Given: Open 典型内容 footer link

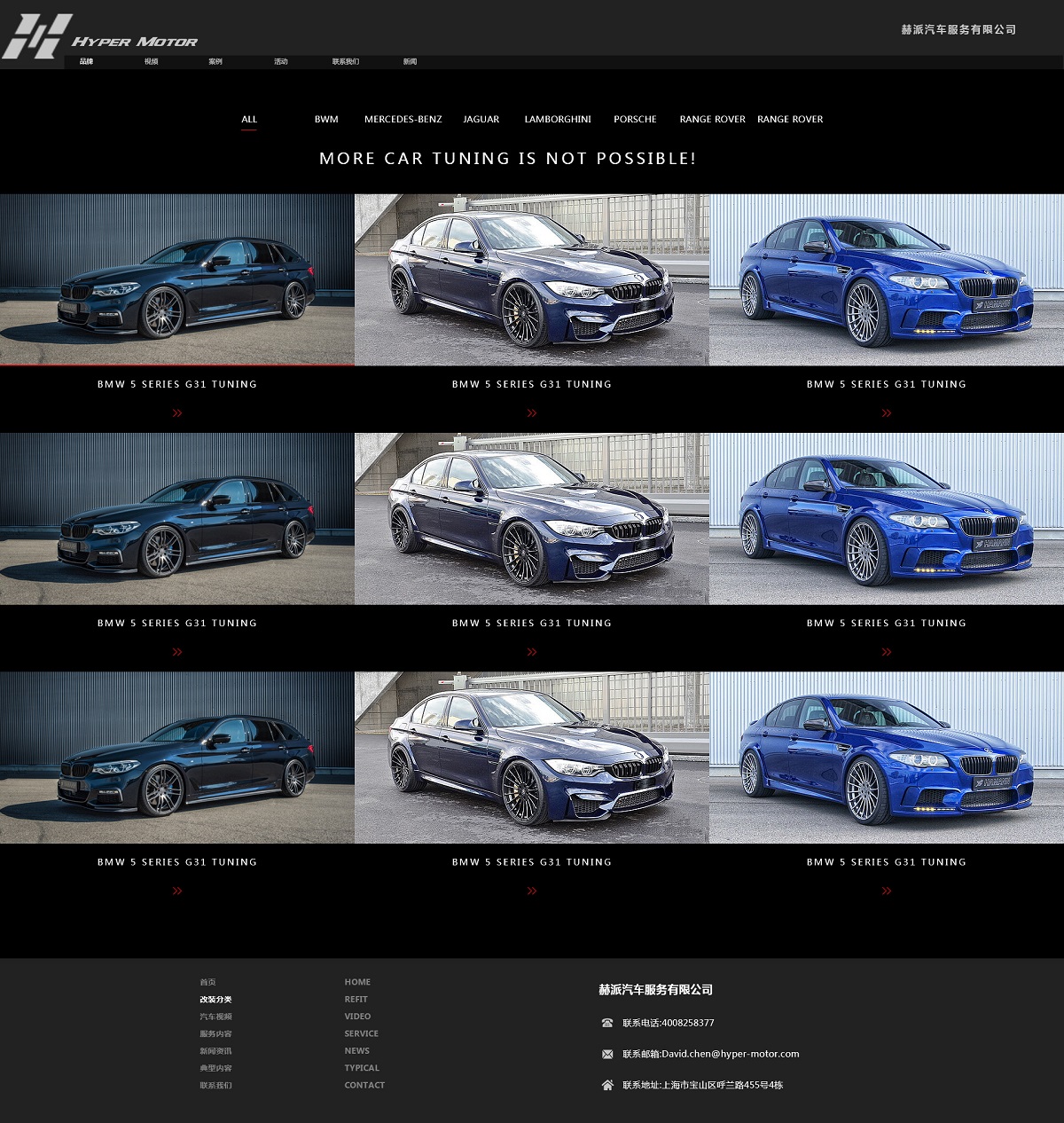Looking at the screenshot, I should pyautogui.click(x=215, y=1068).
